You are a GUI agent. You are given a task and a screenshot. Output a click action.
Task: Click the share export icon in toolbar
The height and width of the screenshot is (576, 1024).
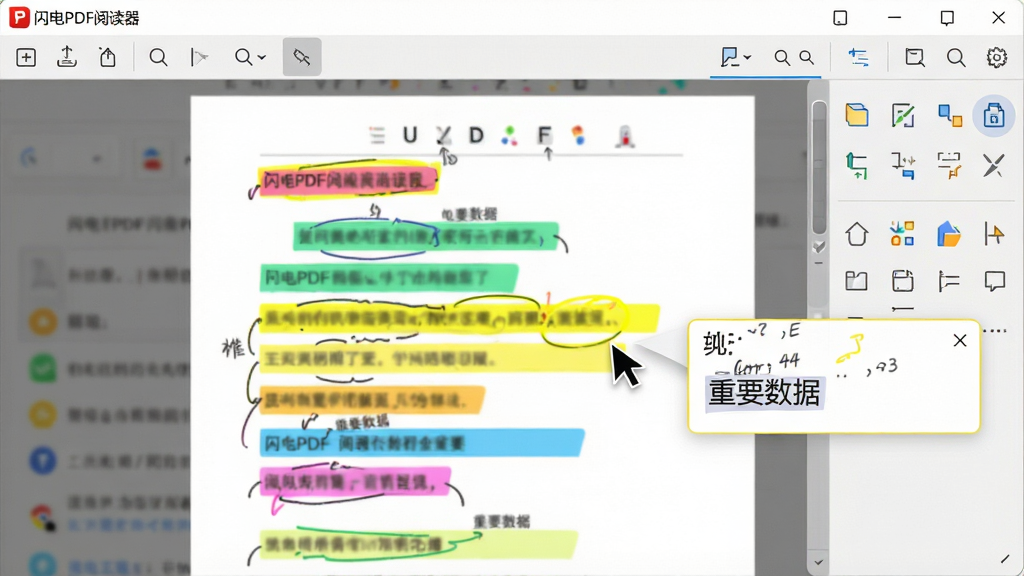[108, 57]
